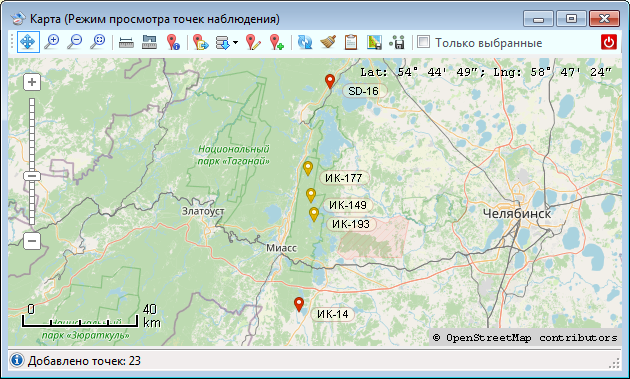Clear the map with broom icon
The image size is (630, 379).
(328, 42)
